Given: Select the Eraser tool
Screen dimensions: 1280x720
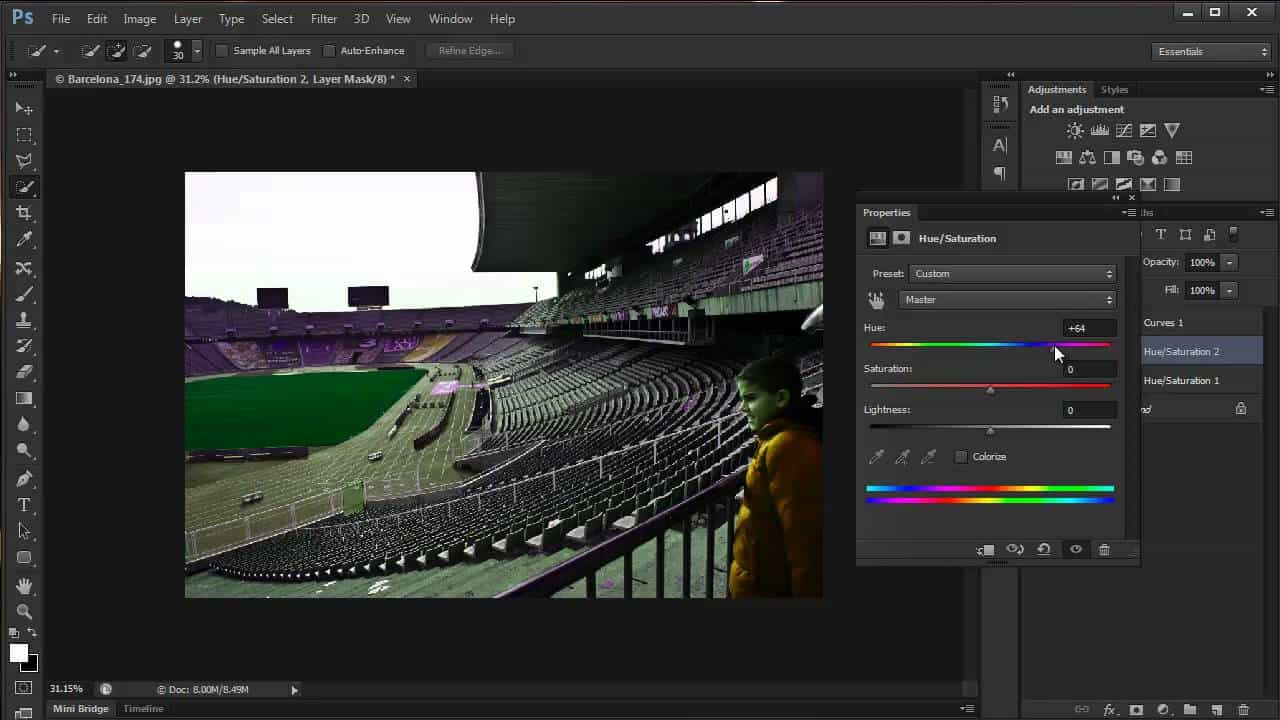Looking at the screenshot, I should pyautogui.click(x=24, y=372).
